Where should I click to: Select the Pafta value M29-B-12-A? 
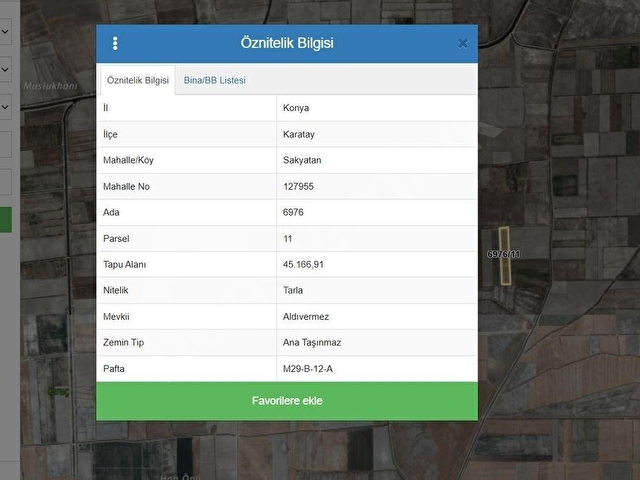[x=308, y=369]
